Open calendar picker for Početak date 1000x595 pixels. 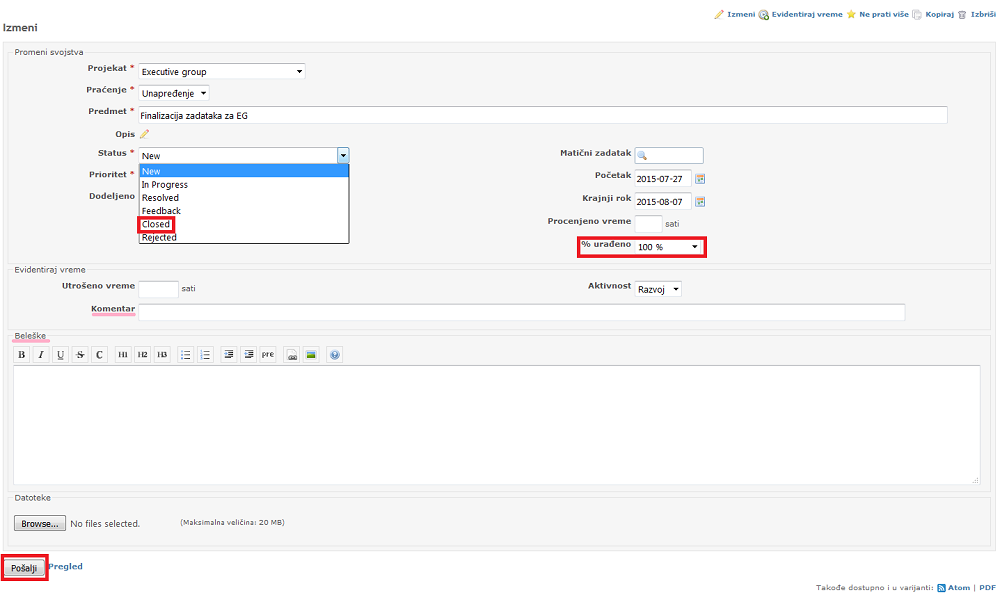click(x=701, y=179)
